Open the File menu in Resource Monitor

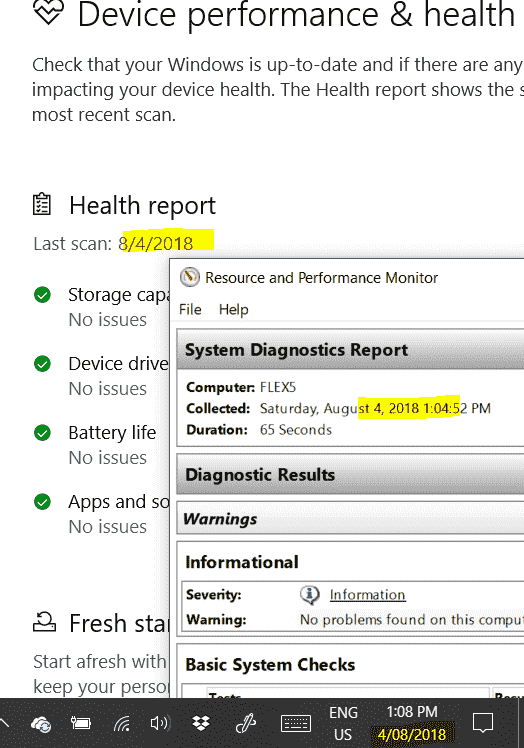point(190,310)
